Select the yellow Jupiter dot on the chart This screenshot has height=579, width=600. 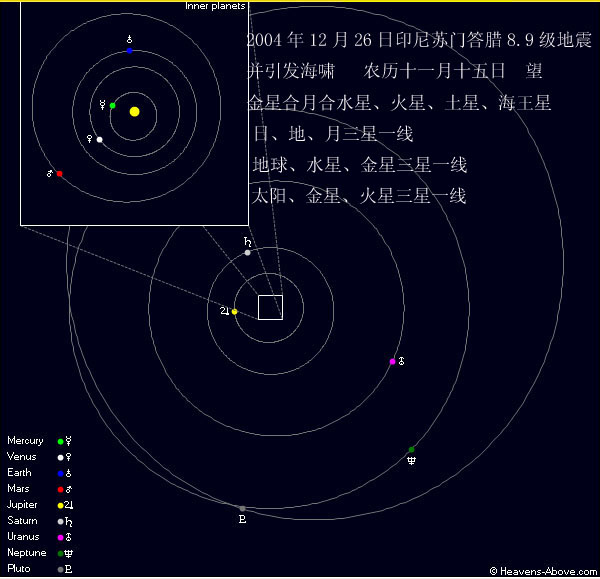click(235, 312)
